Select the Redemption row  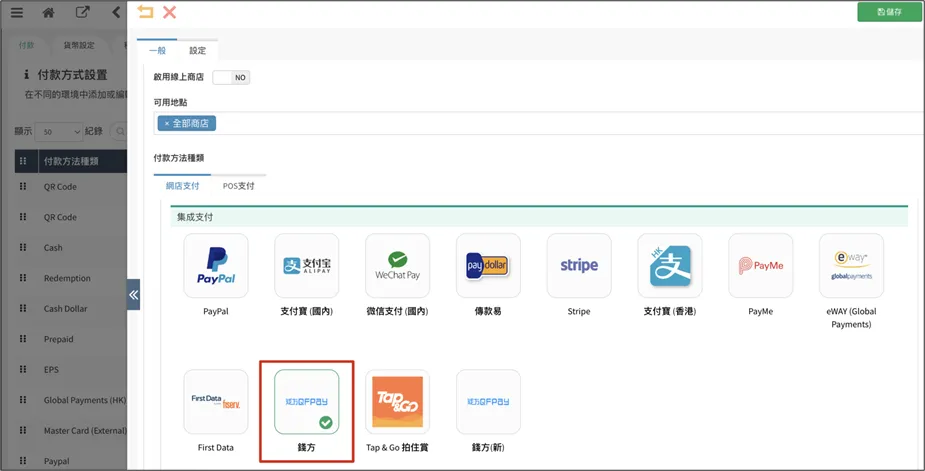point(71,278)
